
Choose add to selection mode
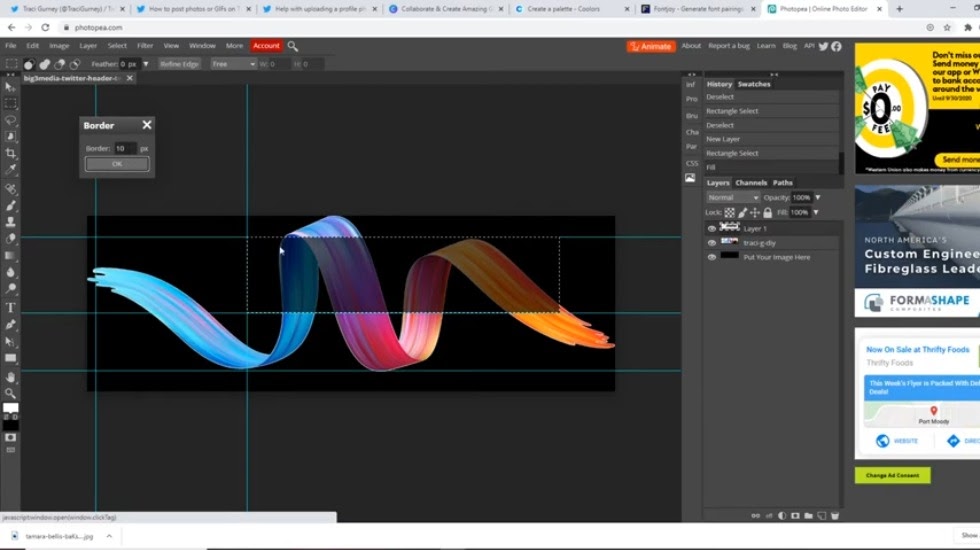coord(44,64)
